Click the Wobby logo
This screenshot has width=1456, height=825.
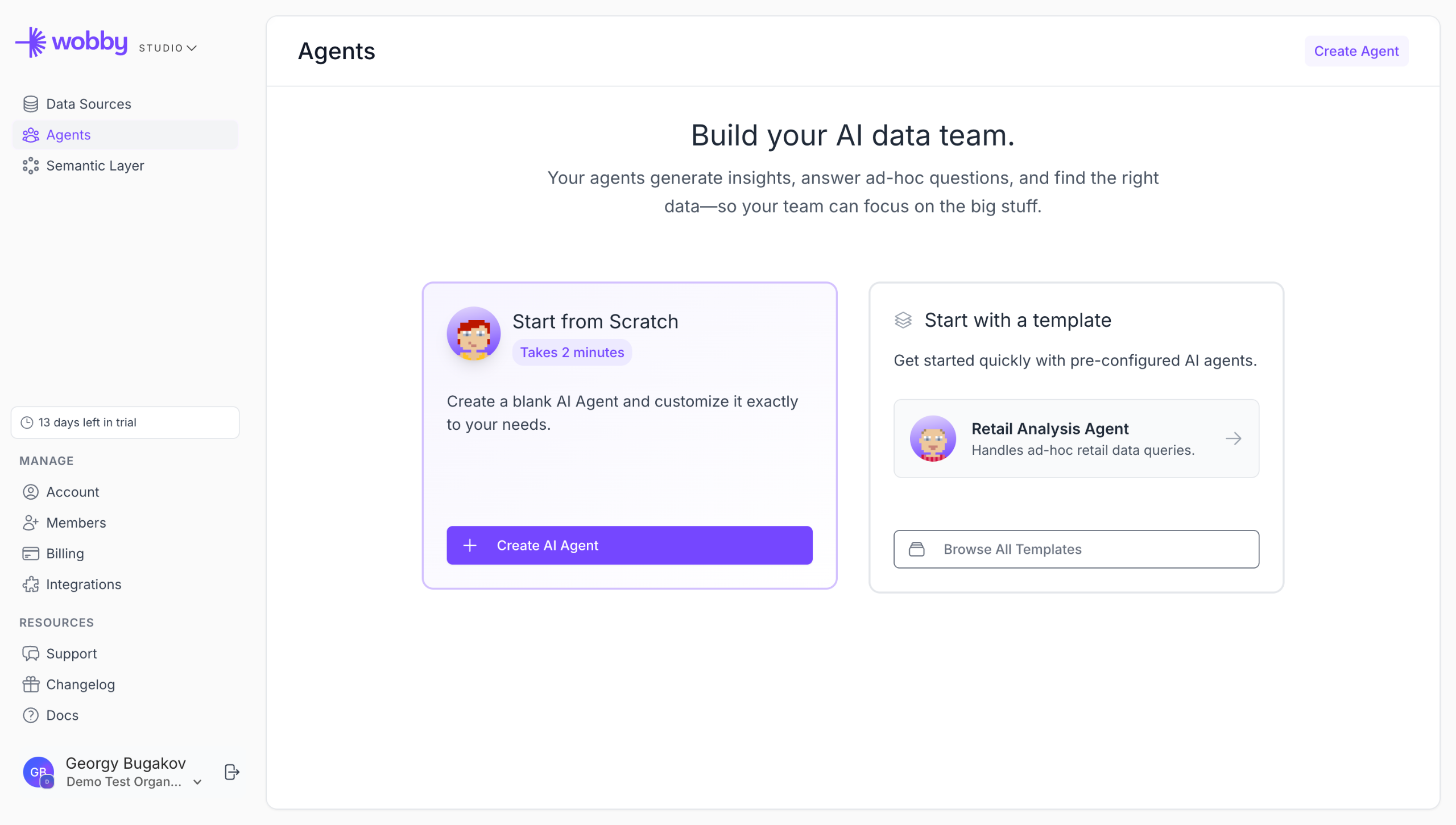click(x=72, y=43)
